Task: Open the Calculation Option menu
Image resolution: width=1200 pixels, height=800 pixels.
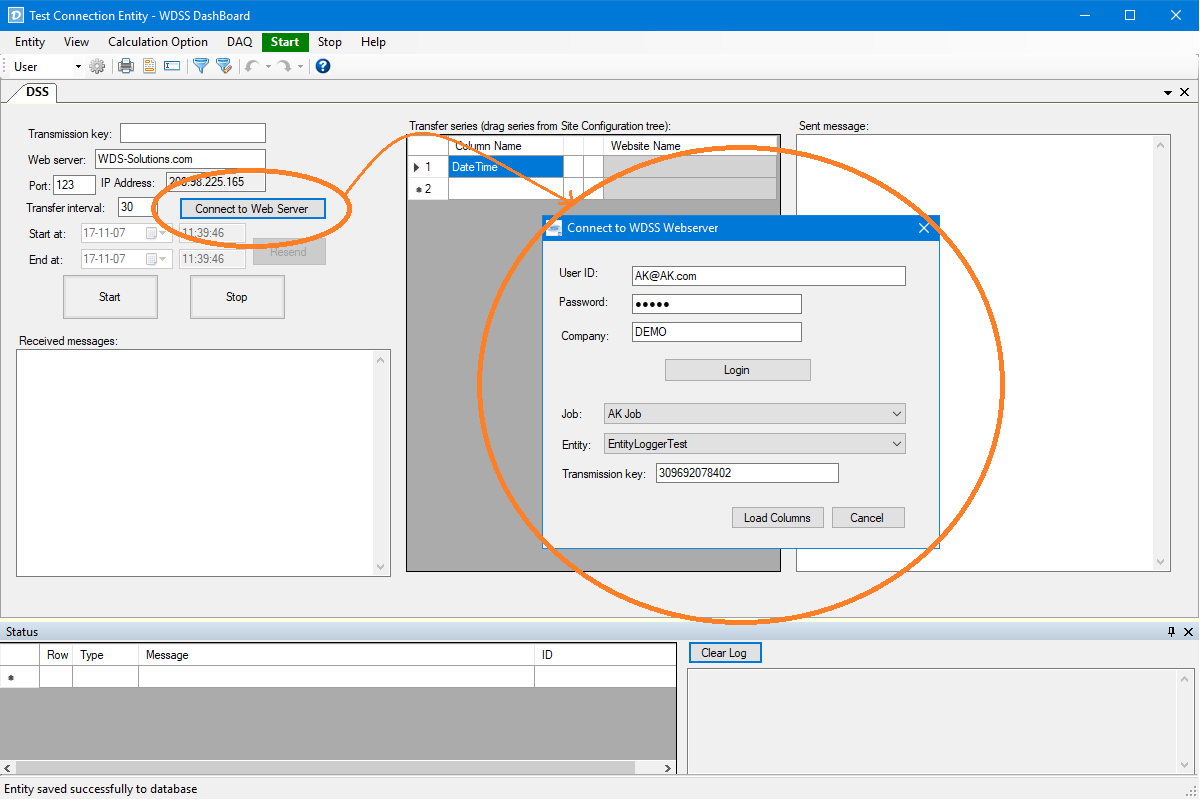Action: [x=158, y=42]
